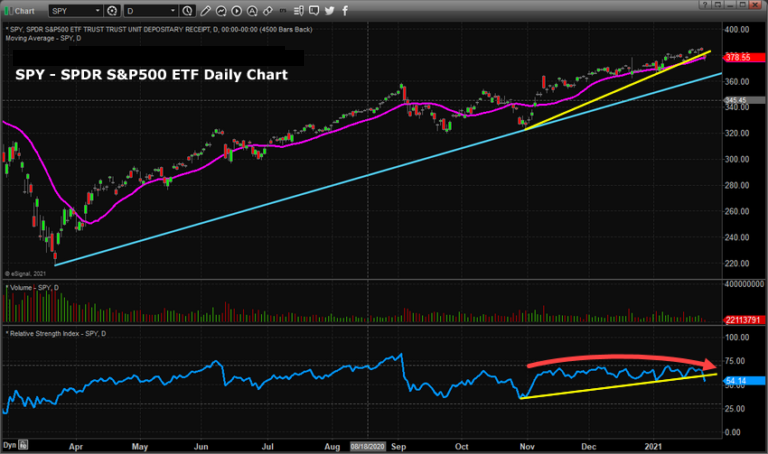Click the 08/18/2020 date cursor marker

coord(368,447)
